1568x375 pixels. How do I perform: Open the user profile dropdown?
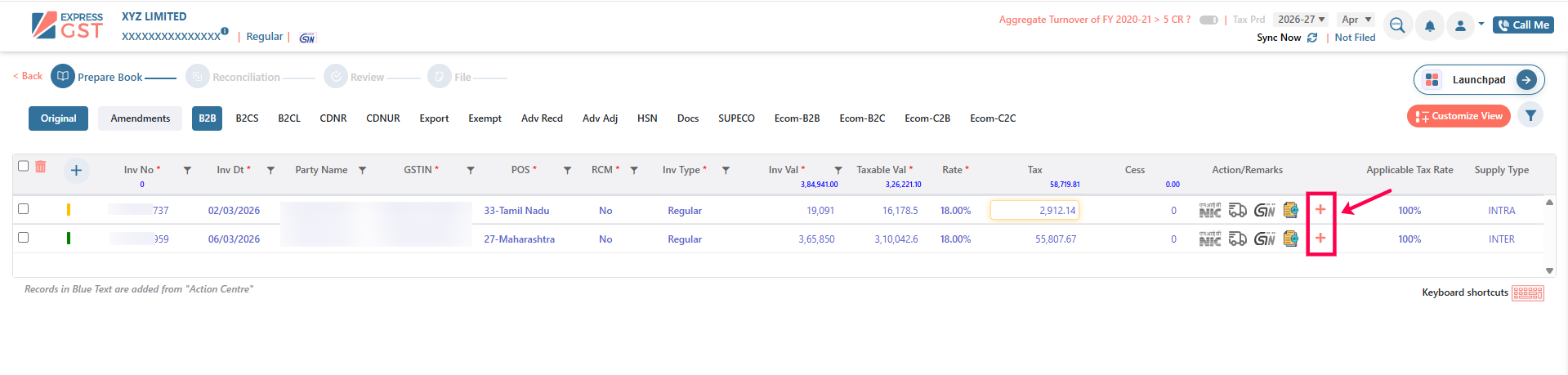pos(1465,25)
